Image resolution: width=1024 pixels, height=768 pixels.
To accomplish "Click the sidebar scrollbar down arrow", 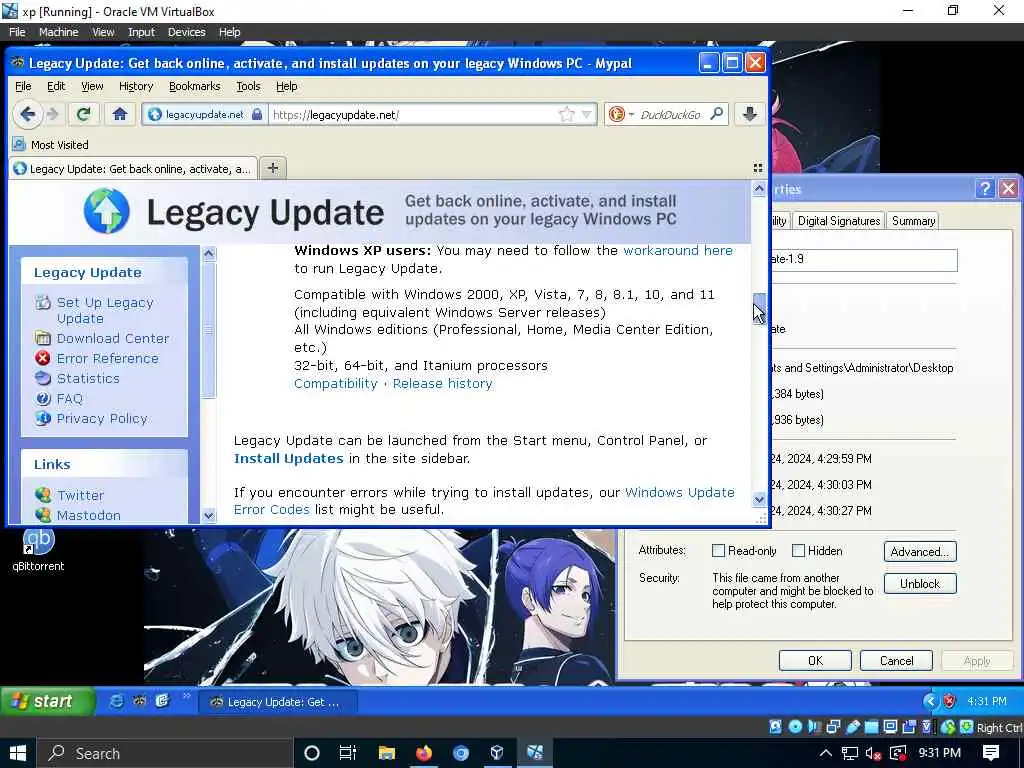I will click(x=208, y=515).
